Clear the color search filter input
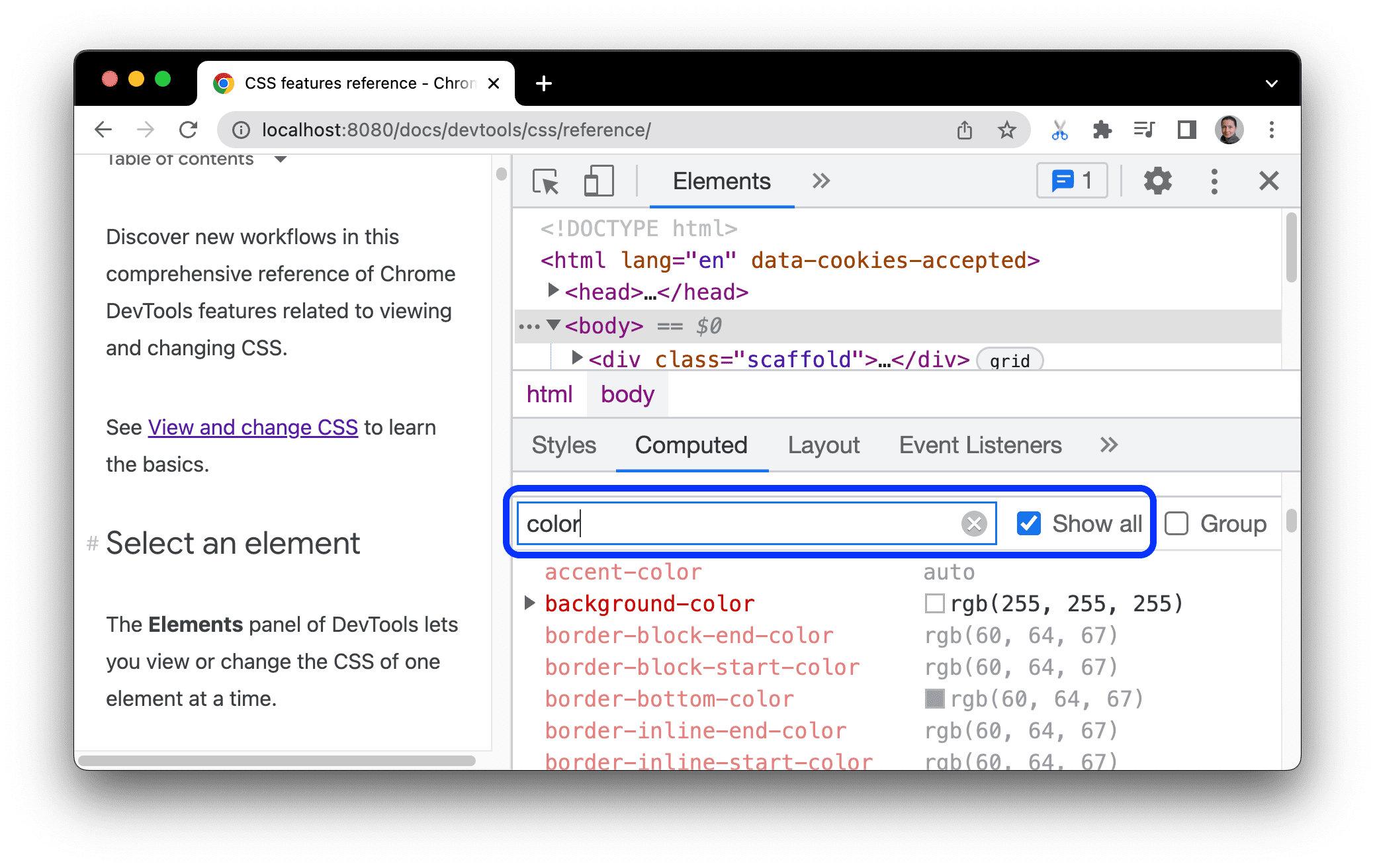The width and height of the screenshot is (1375, 868). (974, 522)
